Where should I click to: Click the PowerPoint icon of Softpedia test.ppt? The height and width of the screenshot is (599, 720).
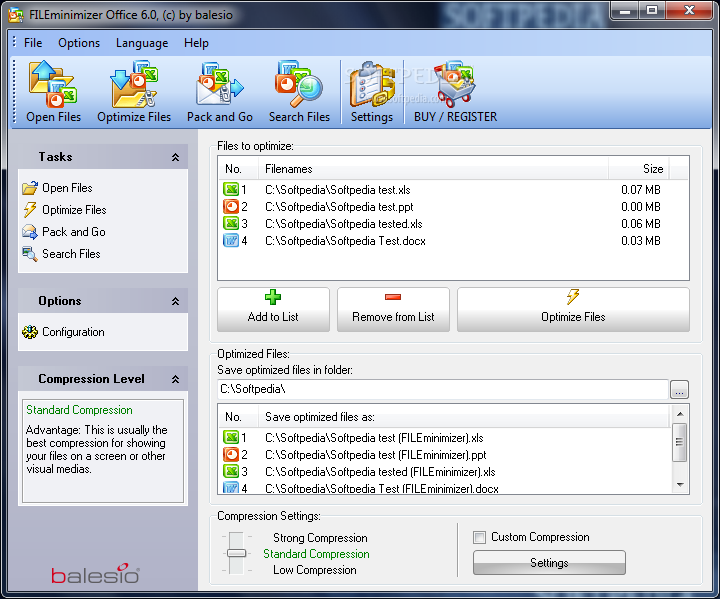tap(231, 206)
